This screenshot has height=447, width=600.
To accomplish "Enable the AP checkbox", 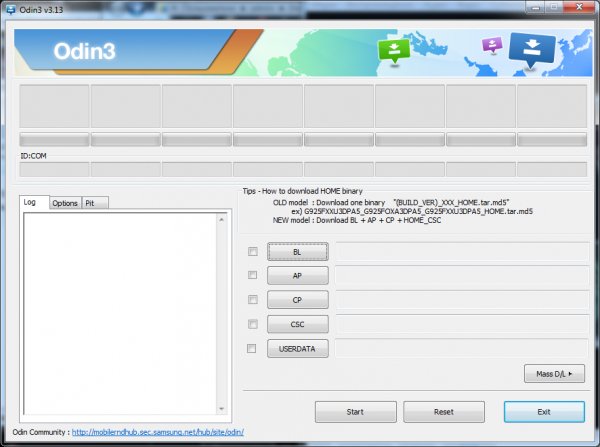I will pyautogui.click(x=253, y=275).
